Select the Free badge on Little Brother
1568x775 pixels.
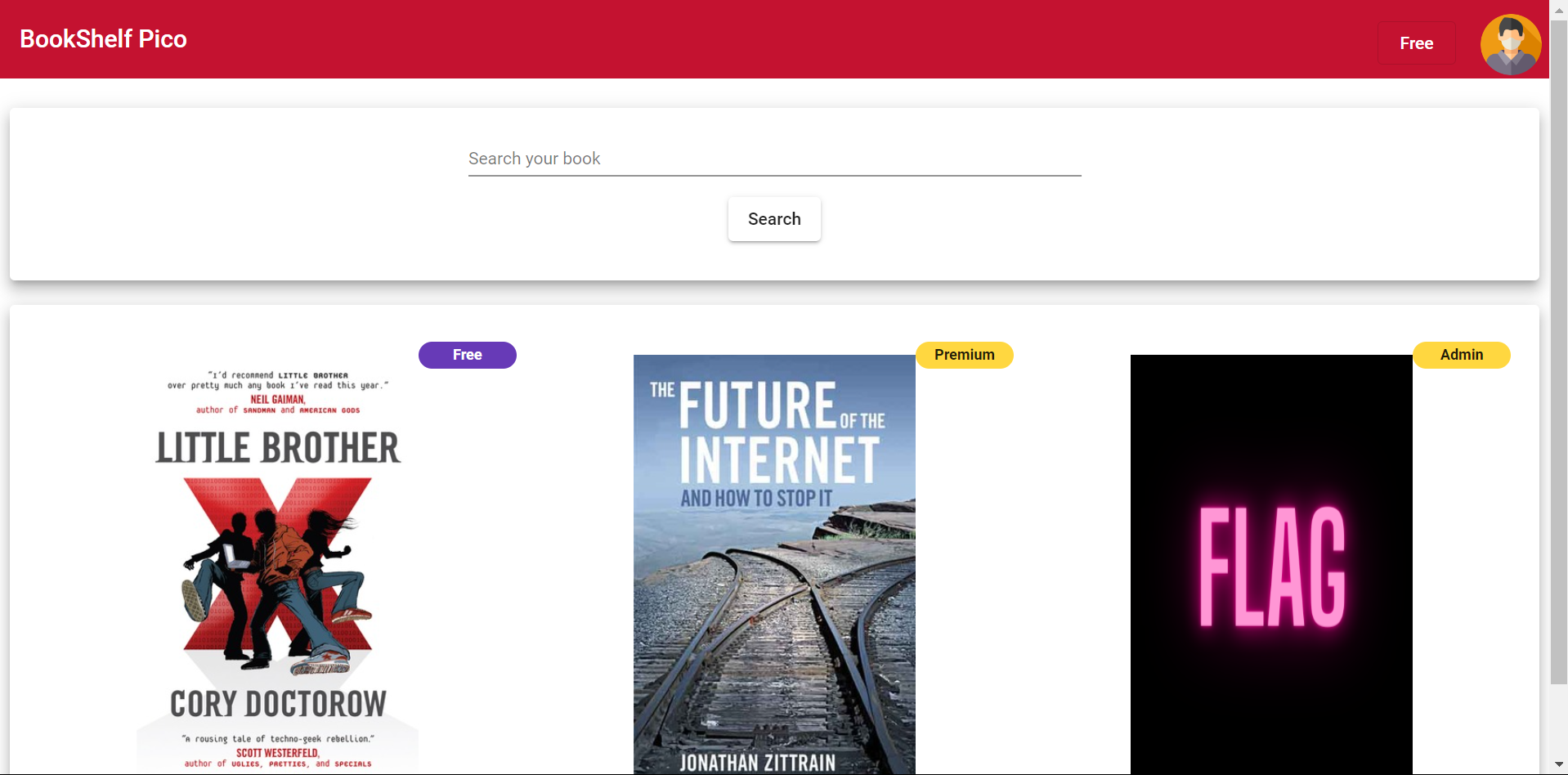pos(467,354)
